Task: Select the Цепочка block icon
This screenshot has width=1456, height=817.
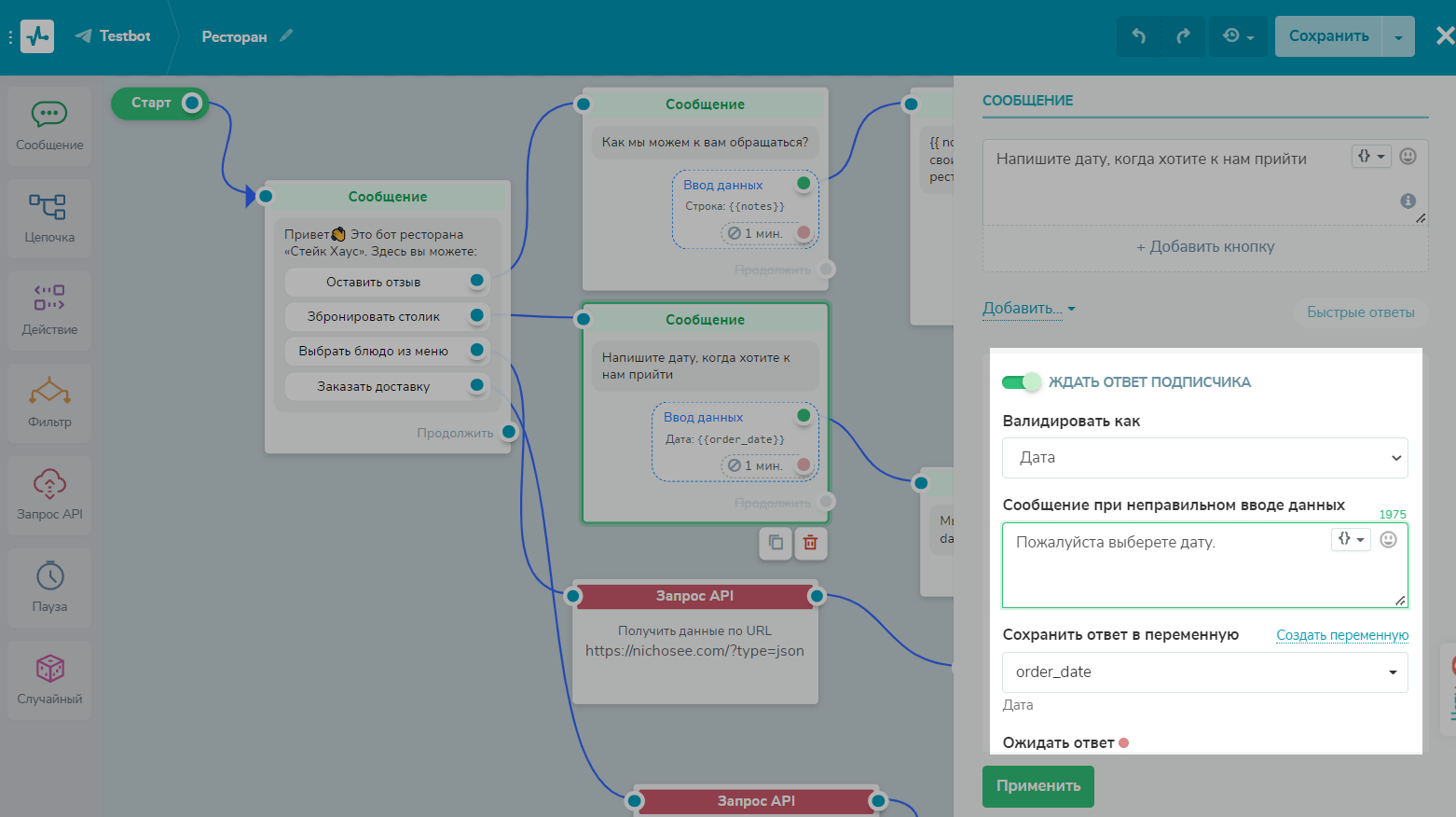Action: pyautogui.click(x=49, y=208)
